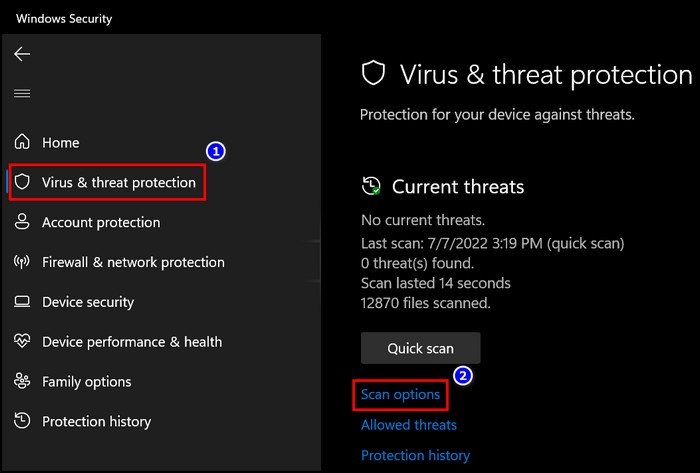Image resolution: width=700 pixels, height=473 pixels.
Task: Start a Quick scan
Action: click(x=421, y=348)
